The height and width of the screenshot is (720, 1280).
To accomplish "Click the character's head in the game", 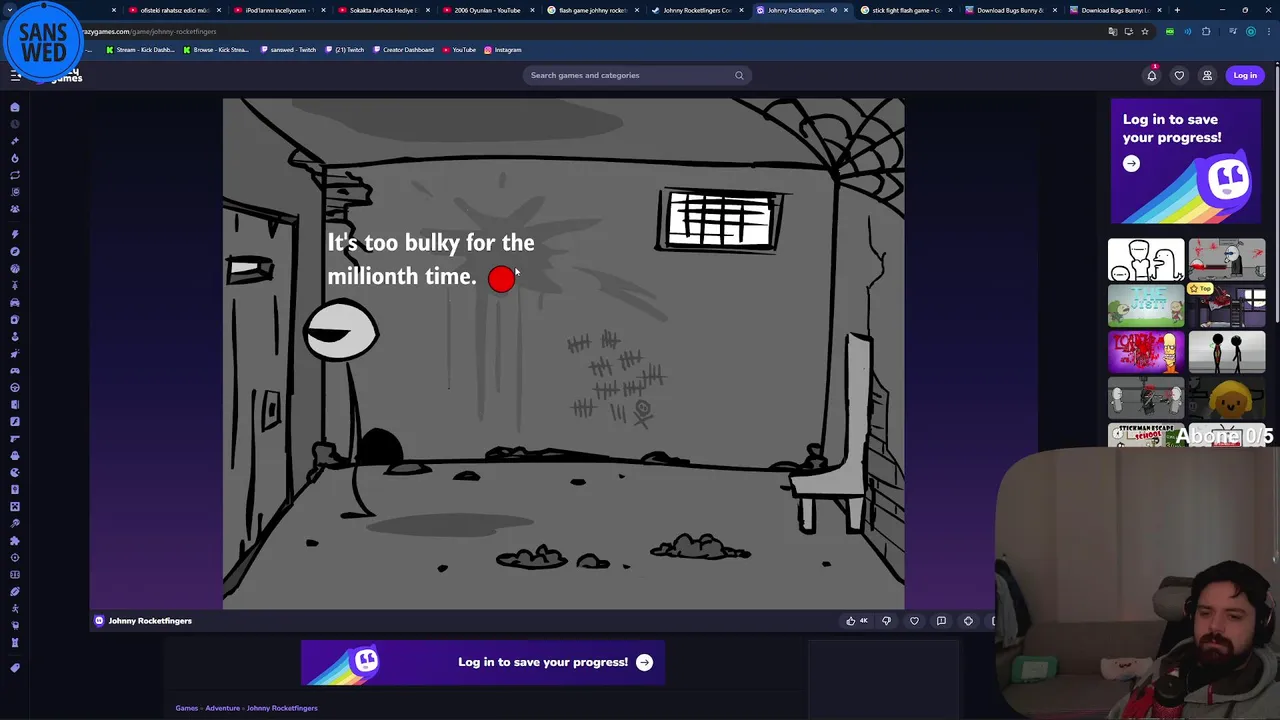I will pyautogui.click(x=341, y=331).
